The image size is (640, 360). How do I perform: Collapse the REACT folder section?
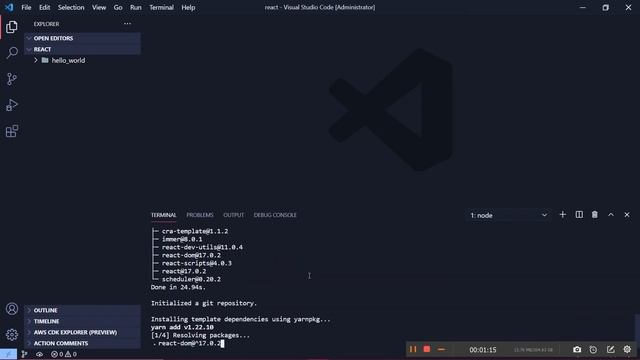(82, 49)
